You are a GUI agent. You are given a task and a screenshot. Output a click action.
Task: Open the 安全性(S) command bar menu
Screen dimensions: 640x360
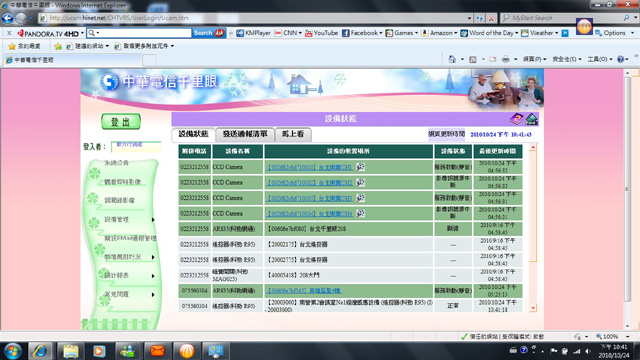click(567, 60)
